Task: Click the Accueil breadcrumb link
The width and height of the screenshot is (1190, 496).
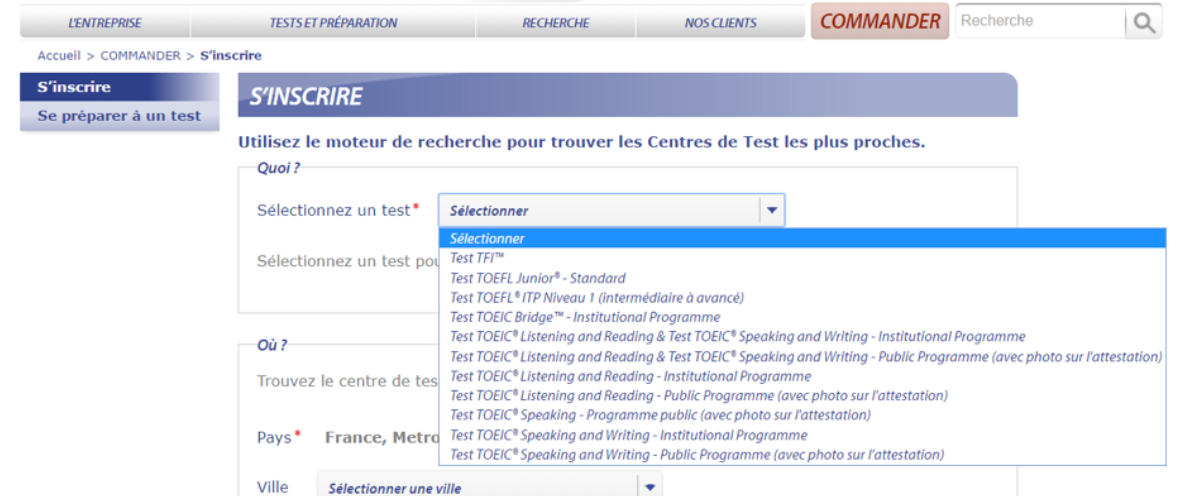Action: click(58, 56)
